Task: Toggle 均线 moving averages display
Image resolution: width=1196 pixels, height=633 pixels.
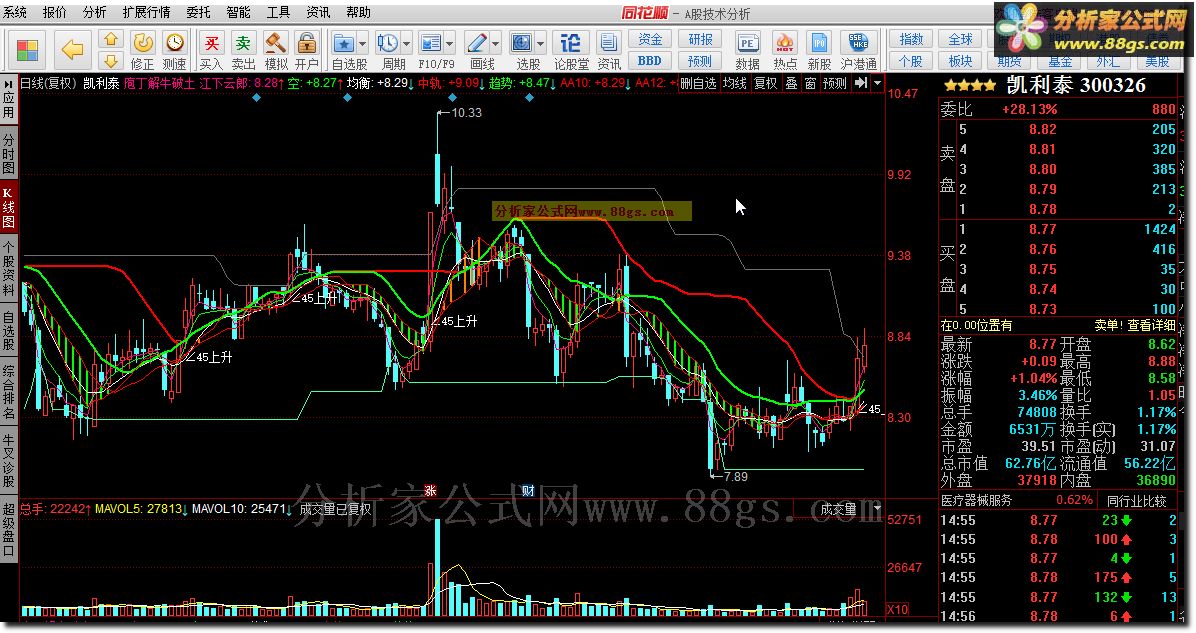Action: [735, 83]
